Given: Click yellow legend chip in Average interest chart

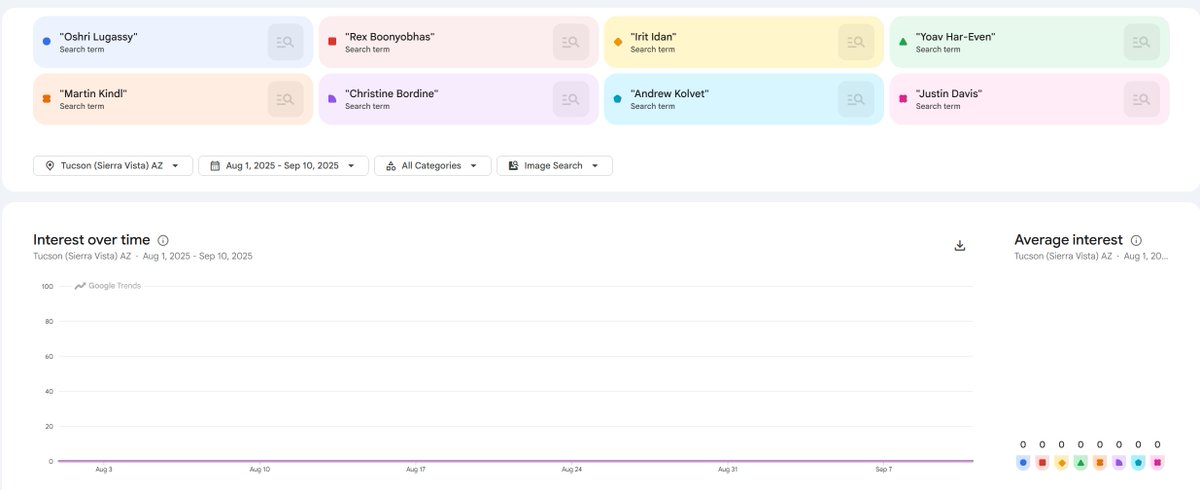Looking at the screenshot, I should coord(1061,463).
